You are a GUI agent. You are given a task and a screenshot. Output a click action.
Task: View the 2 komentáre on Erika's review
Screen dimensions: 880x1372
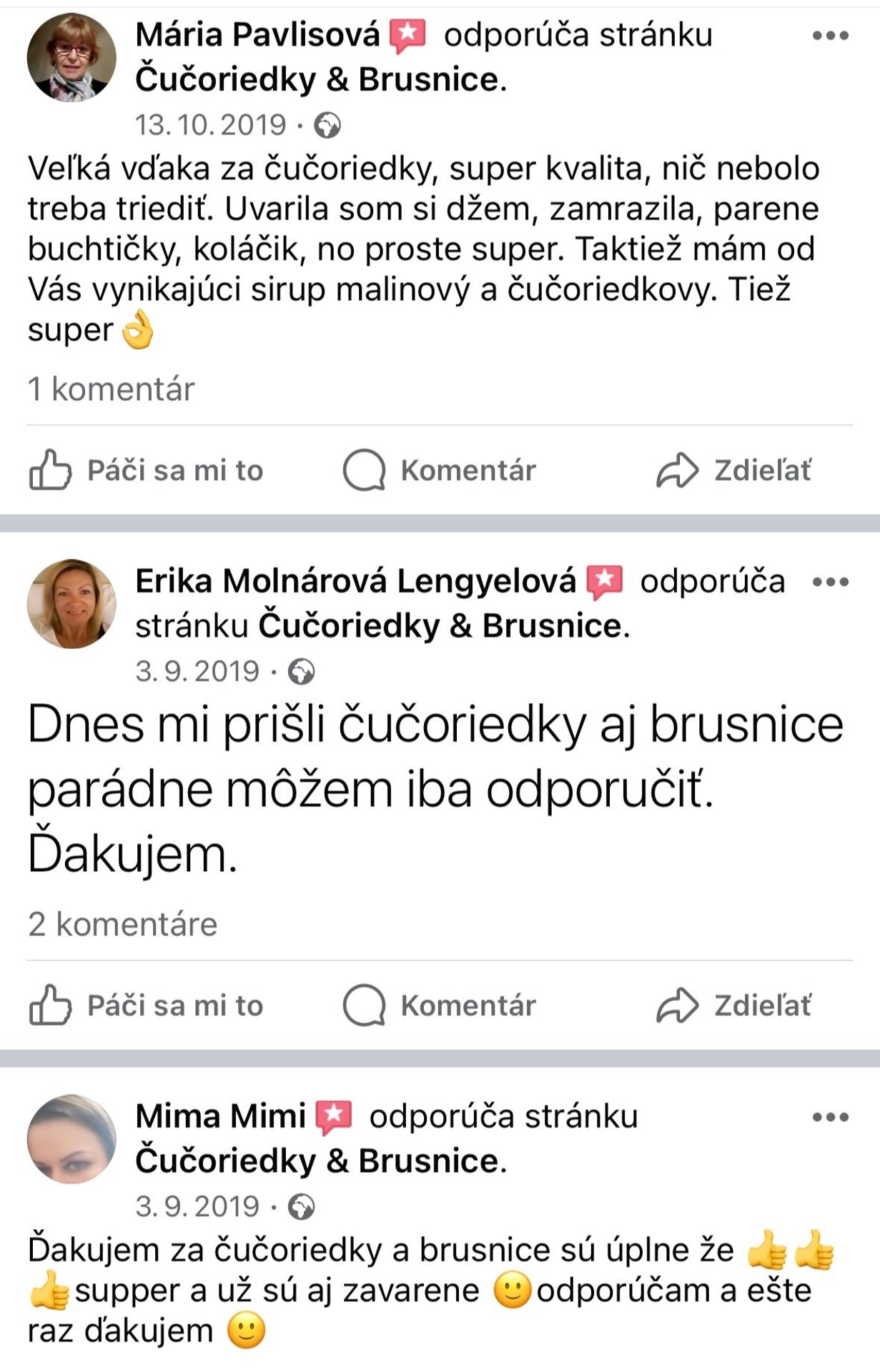122,925
